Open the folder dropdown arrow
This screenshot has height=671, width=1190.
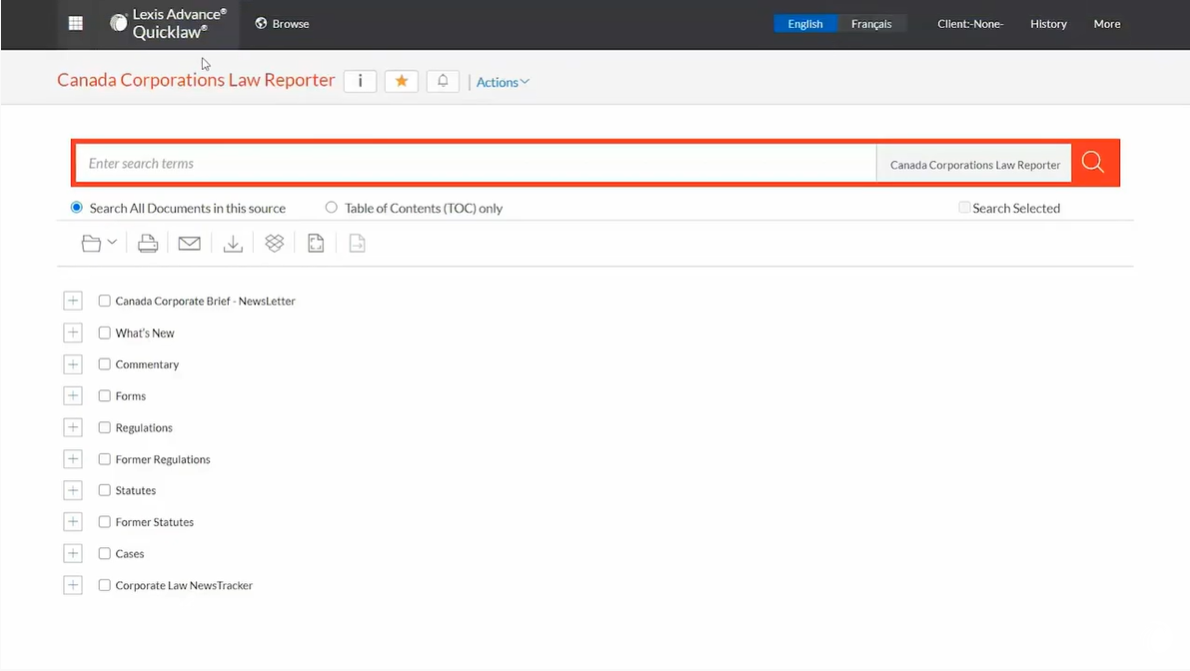click(x=112, y=242)
